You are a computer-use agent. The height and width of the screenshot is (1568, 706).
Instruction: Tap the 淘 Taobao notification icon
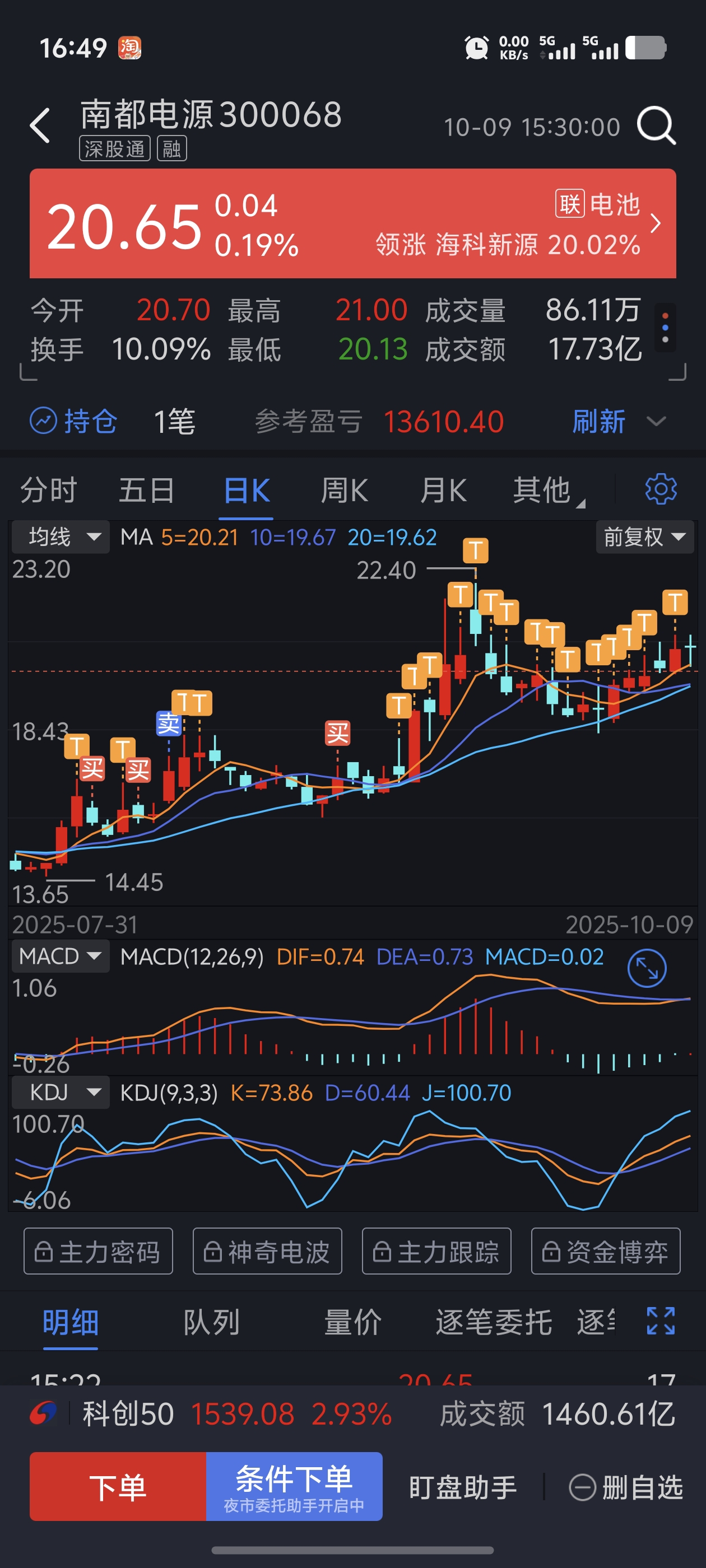click(x=130, y=48)
